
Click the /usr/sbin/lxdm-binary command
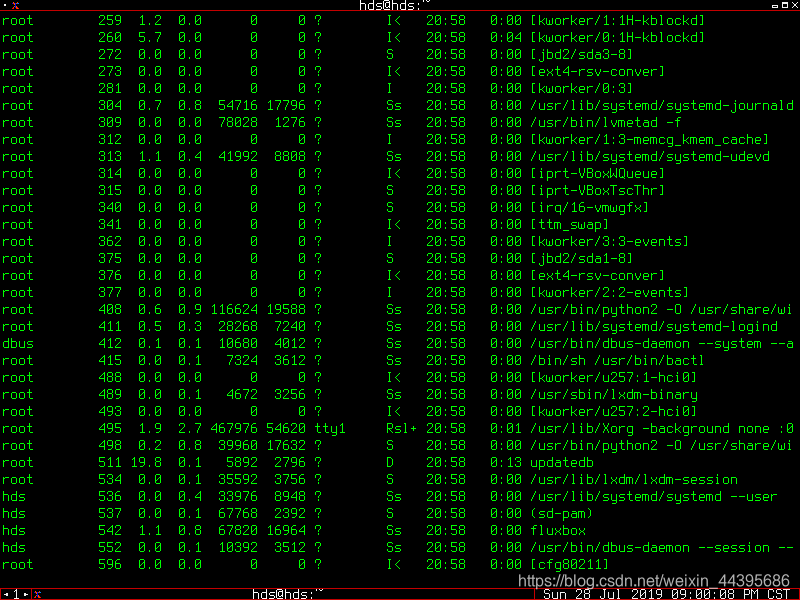(614, 395)
